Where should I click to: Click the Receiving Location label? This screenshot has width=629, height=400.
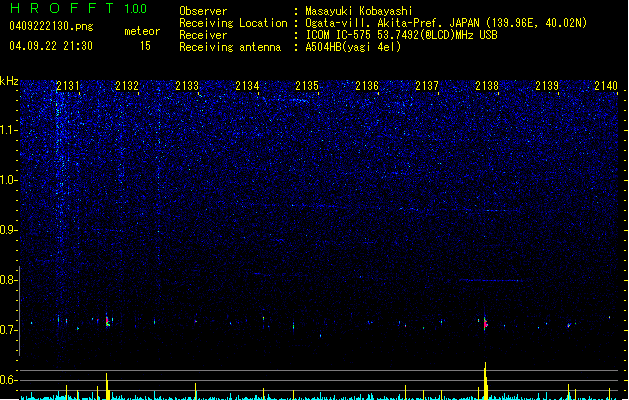pyautogui.click(x=233, y=23)
